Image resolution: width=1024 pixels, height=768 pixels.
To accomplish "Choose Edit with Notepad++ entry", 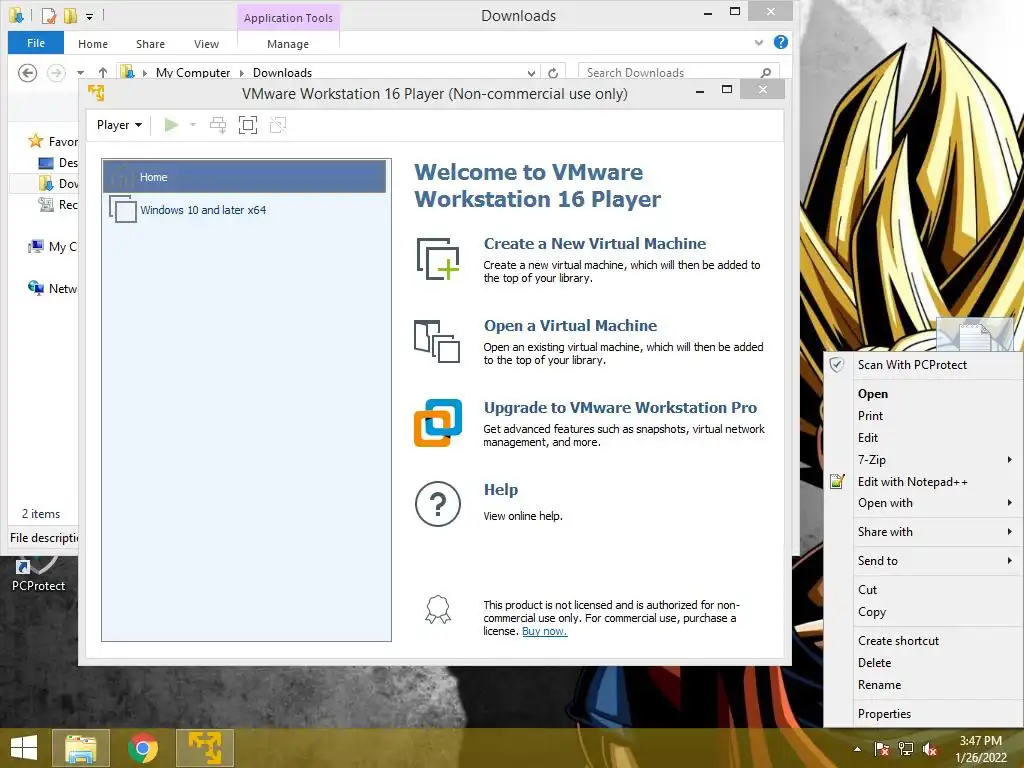I will tap(923, 482).
